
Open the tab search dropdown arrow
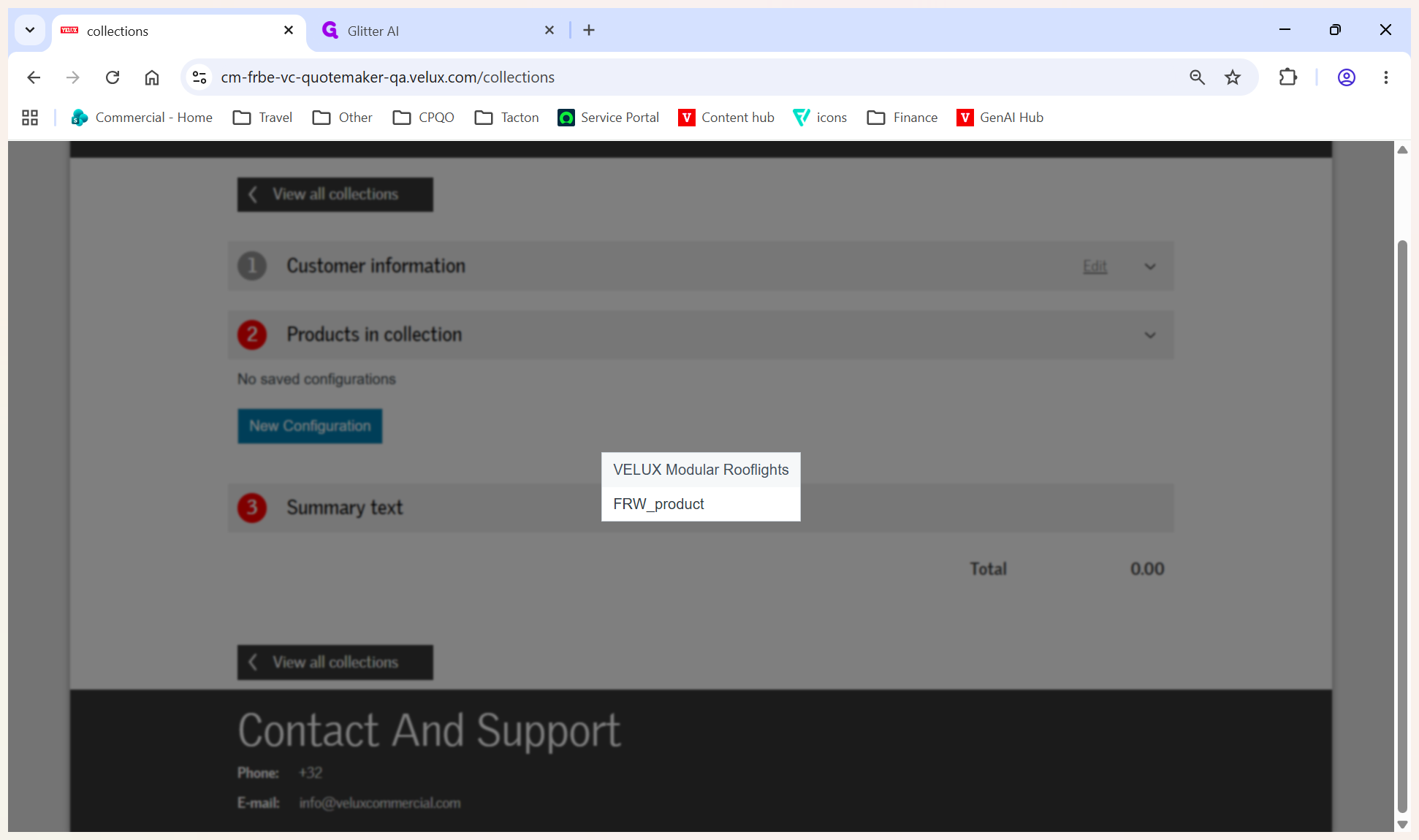[x=30, y=30]
